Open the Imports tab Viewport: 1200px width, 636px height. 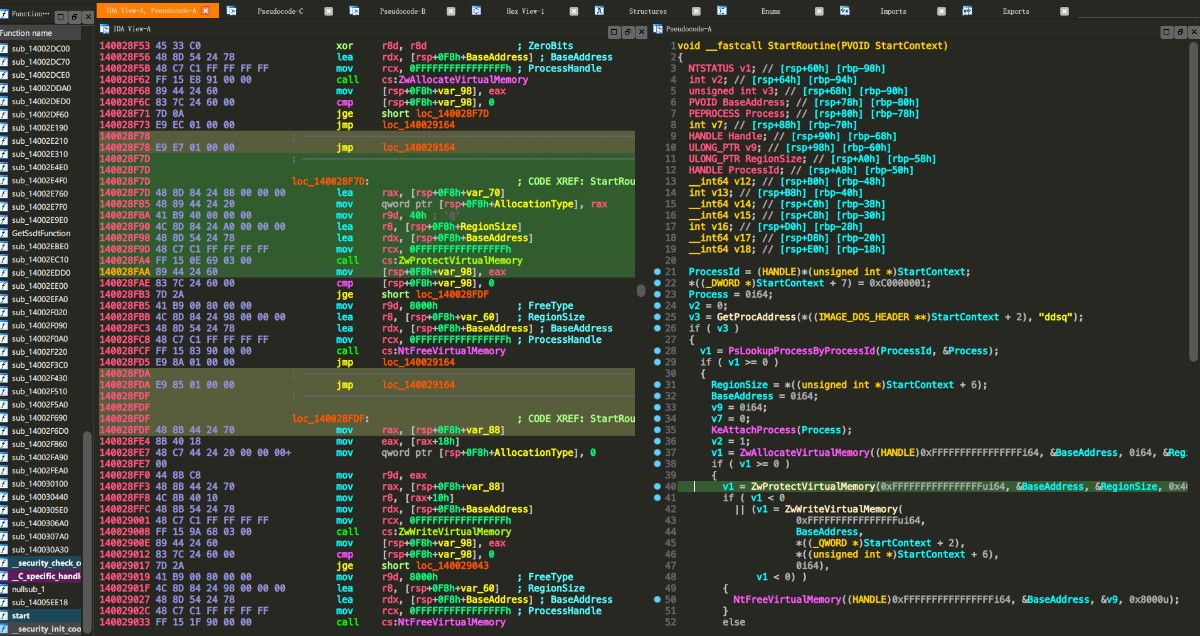click(x=893, y=10)
